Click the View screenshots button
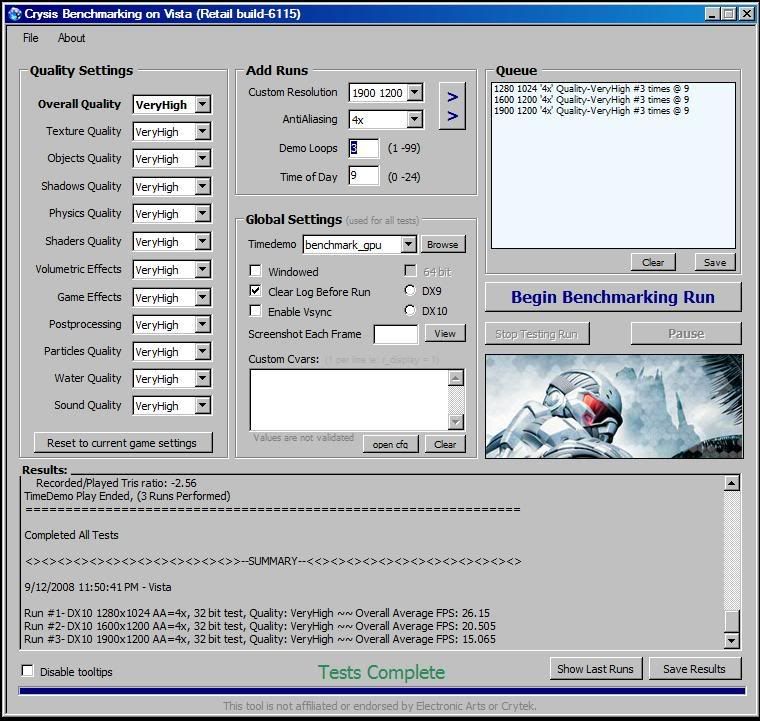The image size is (760, 721). pos(445,333)
